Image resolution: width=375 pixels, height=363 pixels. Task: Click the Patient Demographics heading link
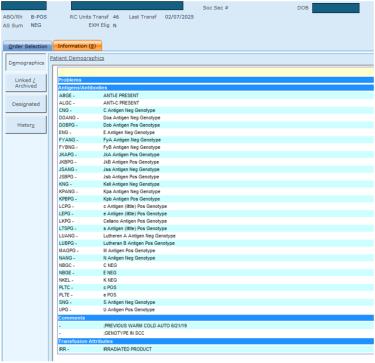tap(77, 58)
